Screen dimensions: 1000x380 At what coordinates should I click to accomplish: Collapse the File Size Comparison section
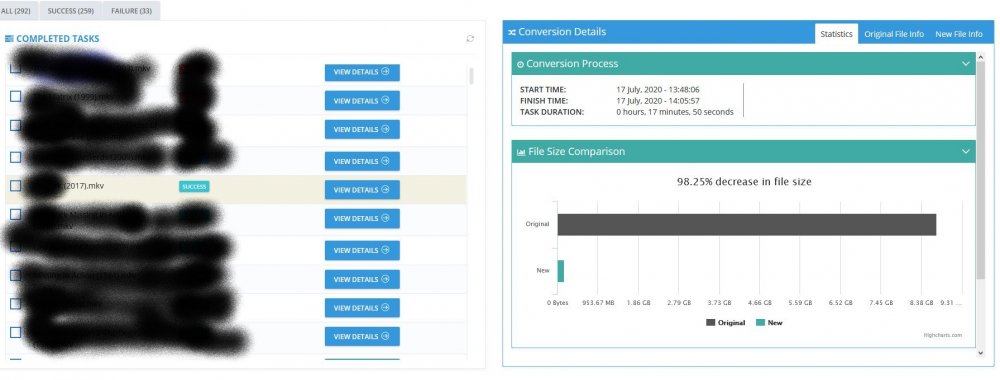(966, 152)
